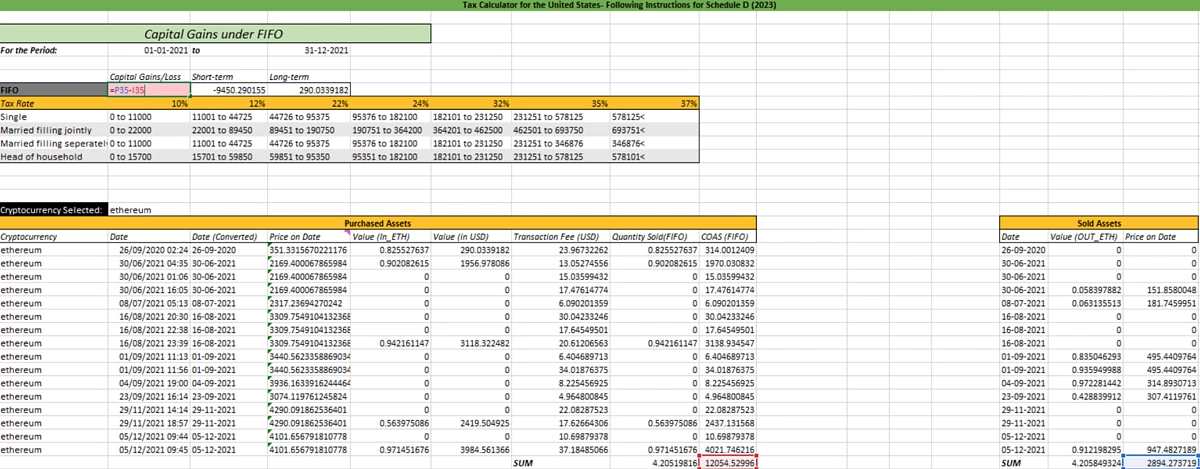
Task: Click the Long-term value 290.0339182 under FIFO
Action: (308, 89)
